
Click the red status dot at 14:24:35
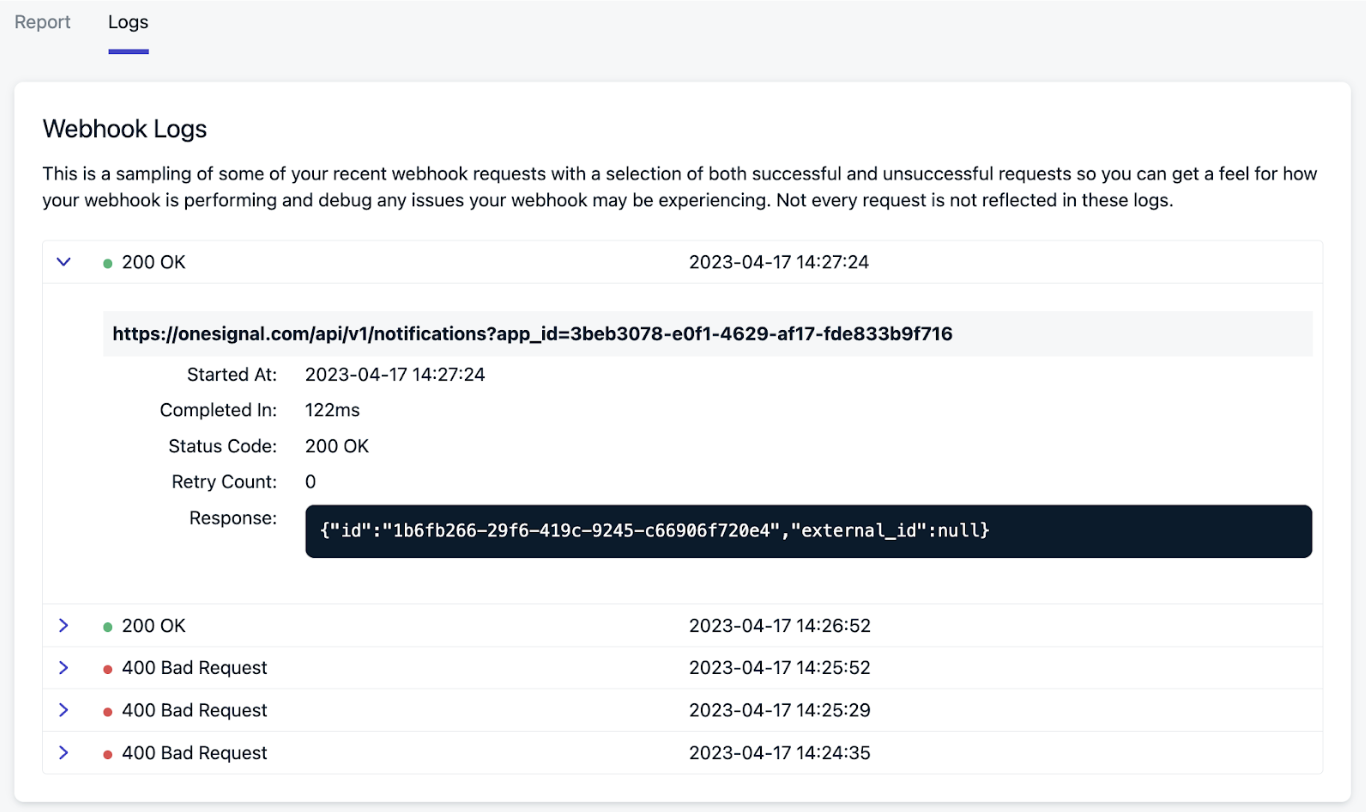coord(108,754)
